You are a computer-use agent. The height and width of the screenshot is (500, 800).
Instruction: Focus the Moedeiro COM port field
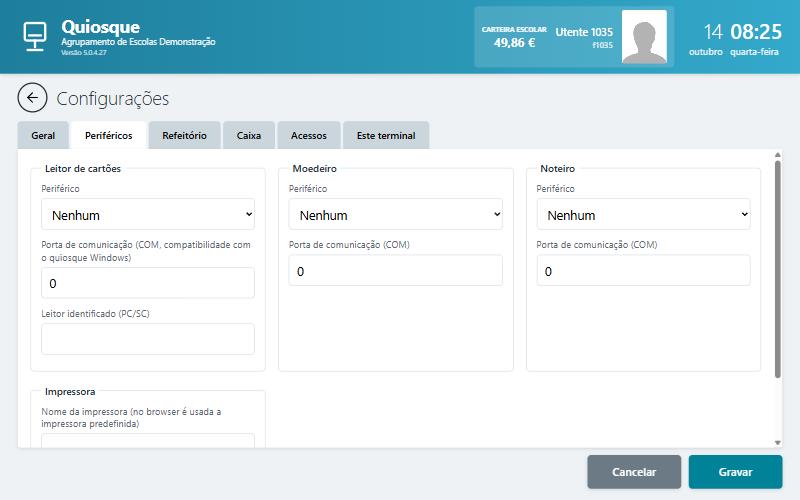[x=395, y=270]
